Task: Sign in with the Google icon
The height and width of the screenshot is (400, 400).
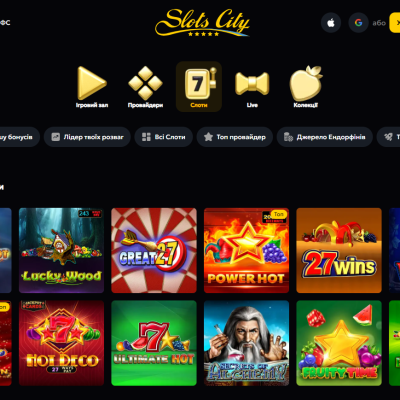Action: coord(358,23)
